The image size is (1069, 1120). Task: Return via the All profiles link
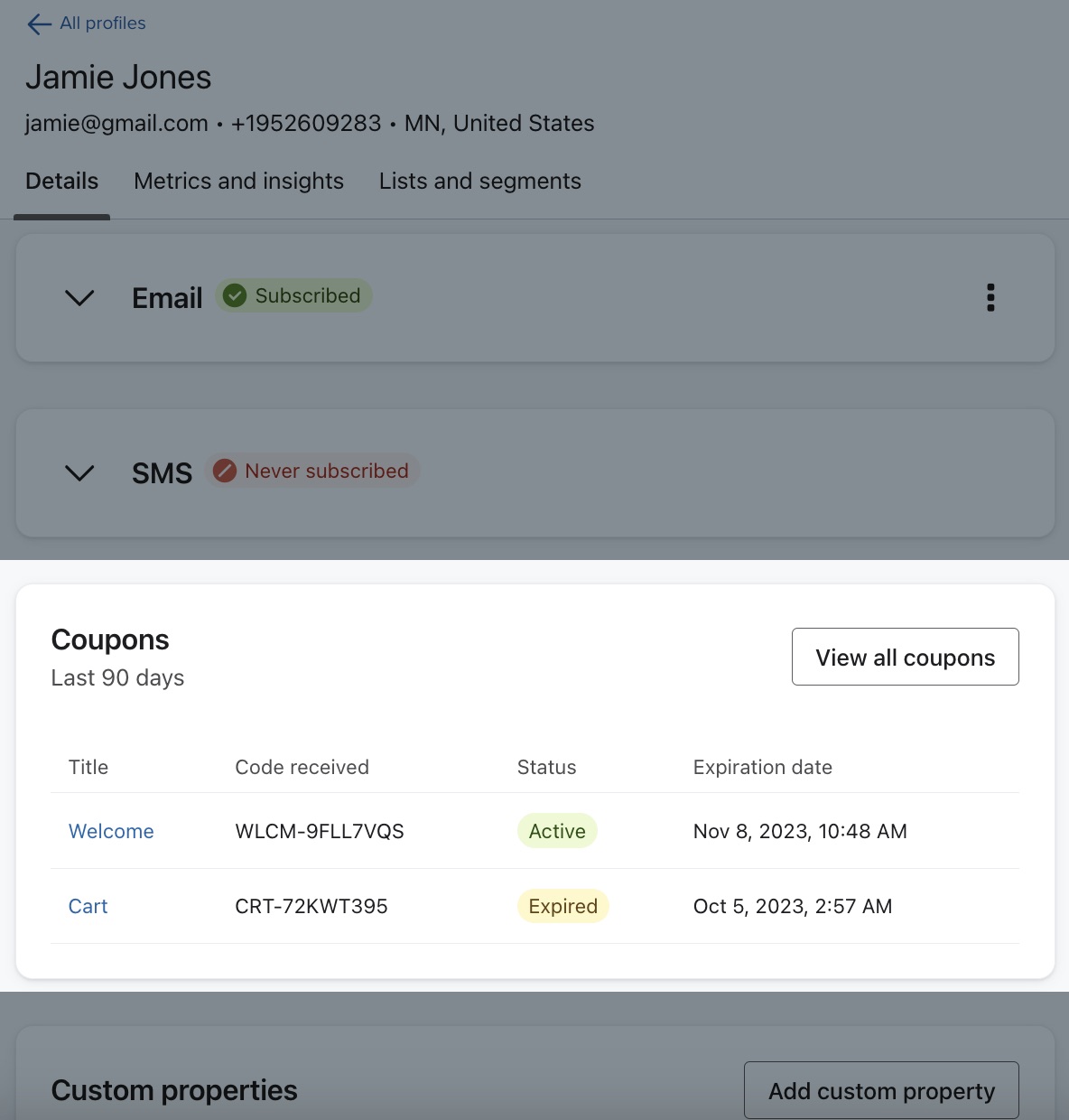pyautogui.click(x=102, y=23)
